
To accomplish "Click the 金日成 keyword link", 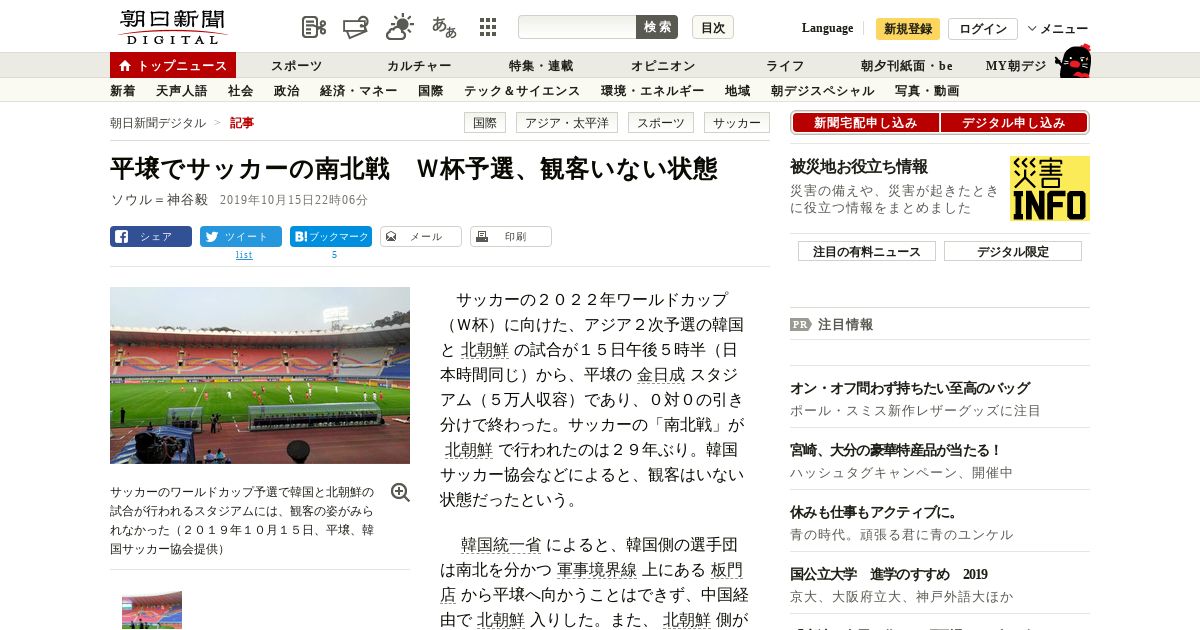I will coord(661,375).
